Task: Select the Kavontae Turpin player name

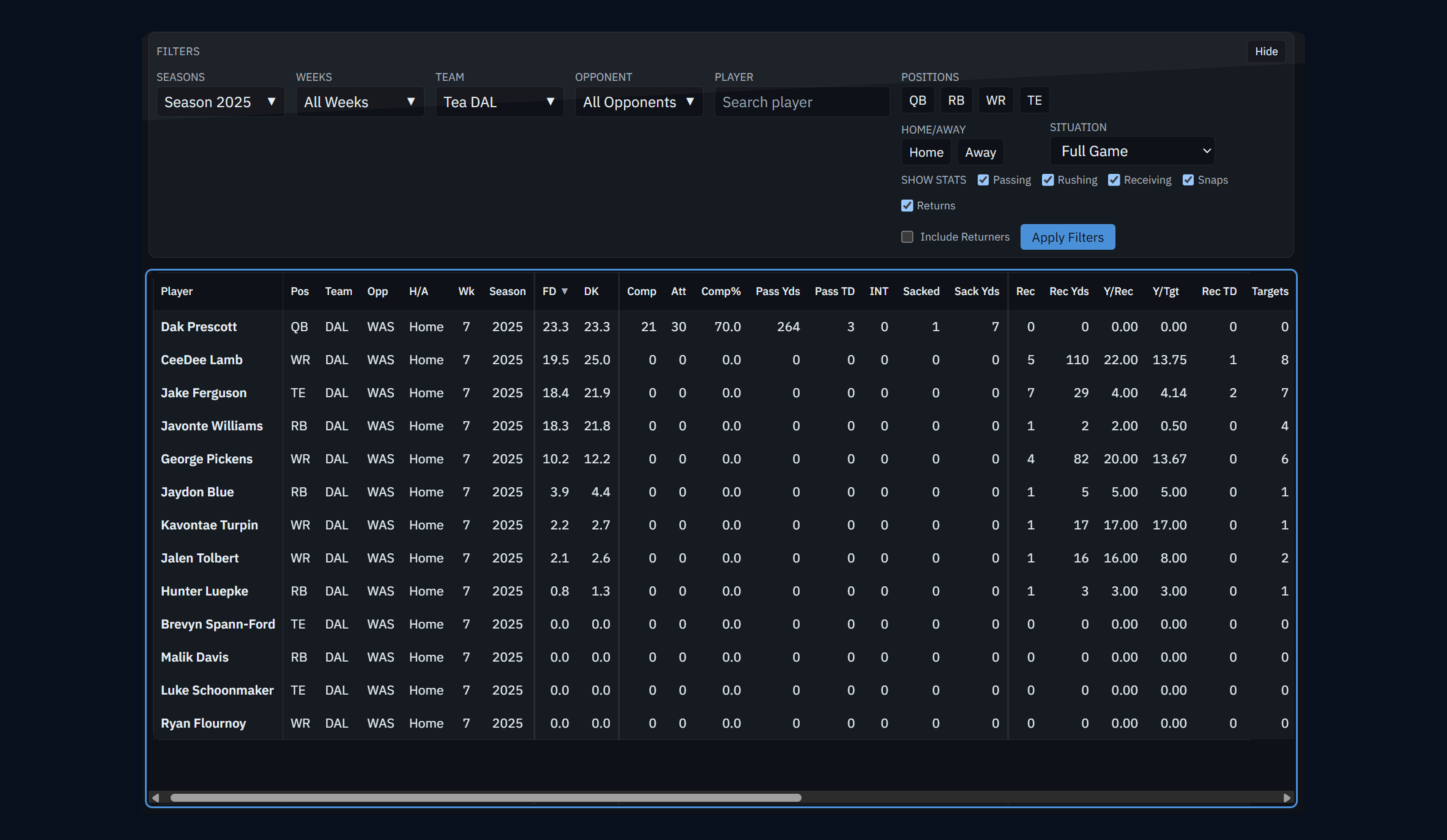Action: (x=210, y=525)
